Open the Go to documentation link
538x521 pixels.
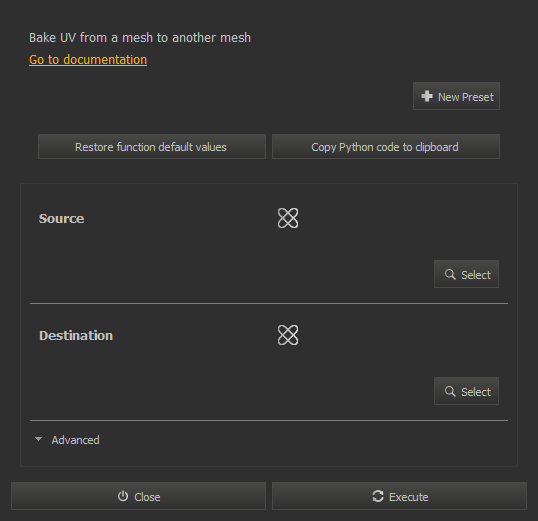tap(88, 60)
